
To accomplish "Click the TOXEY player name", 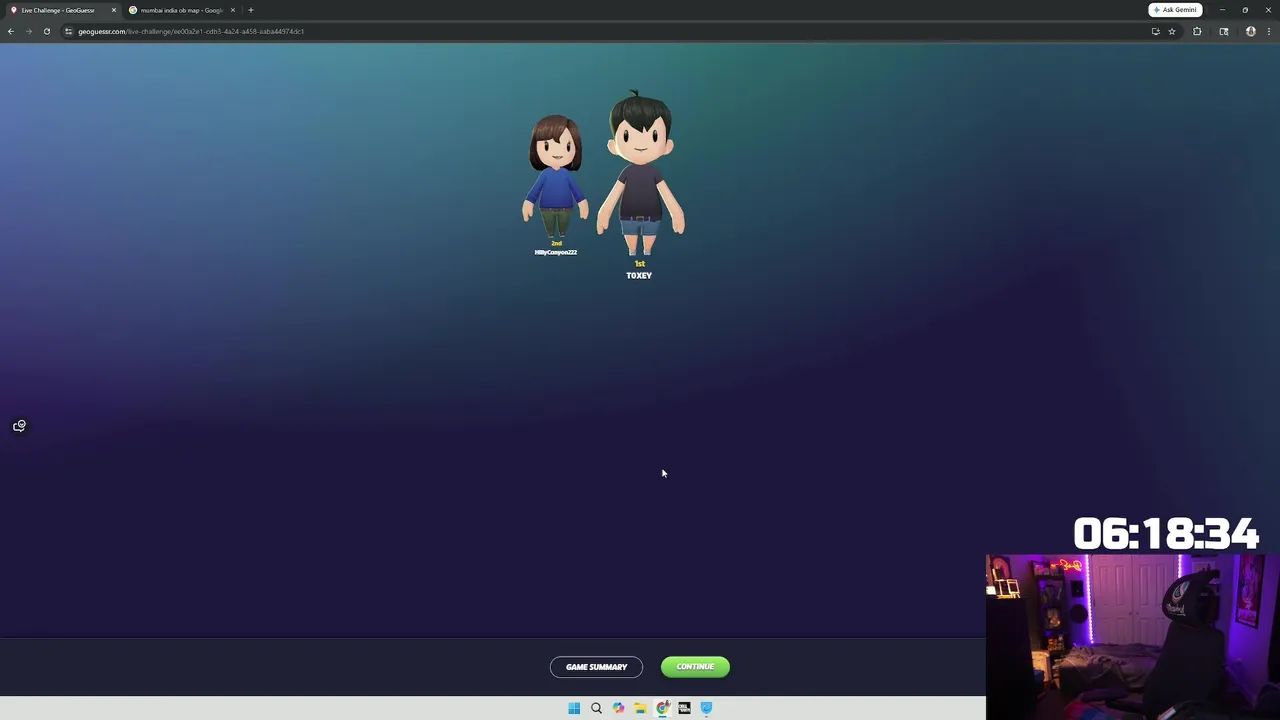I will pyautogui.click(x=639, y=275).
